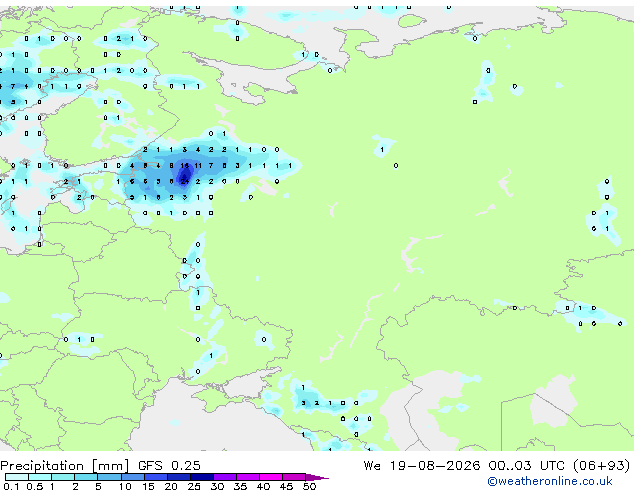634x490 pixels.
Task: Click the "50" legend scale label
Action: [x=309, y=486]
